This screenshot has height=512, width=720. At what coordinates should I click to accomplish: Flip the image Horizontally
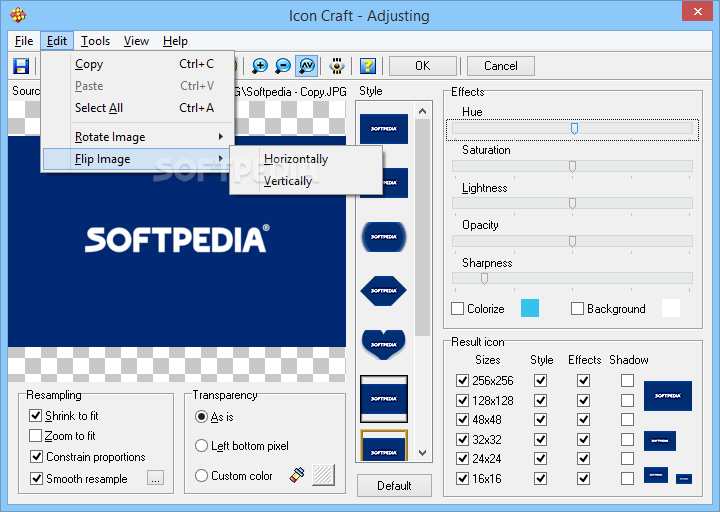(306, 159)
